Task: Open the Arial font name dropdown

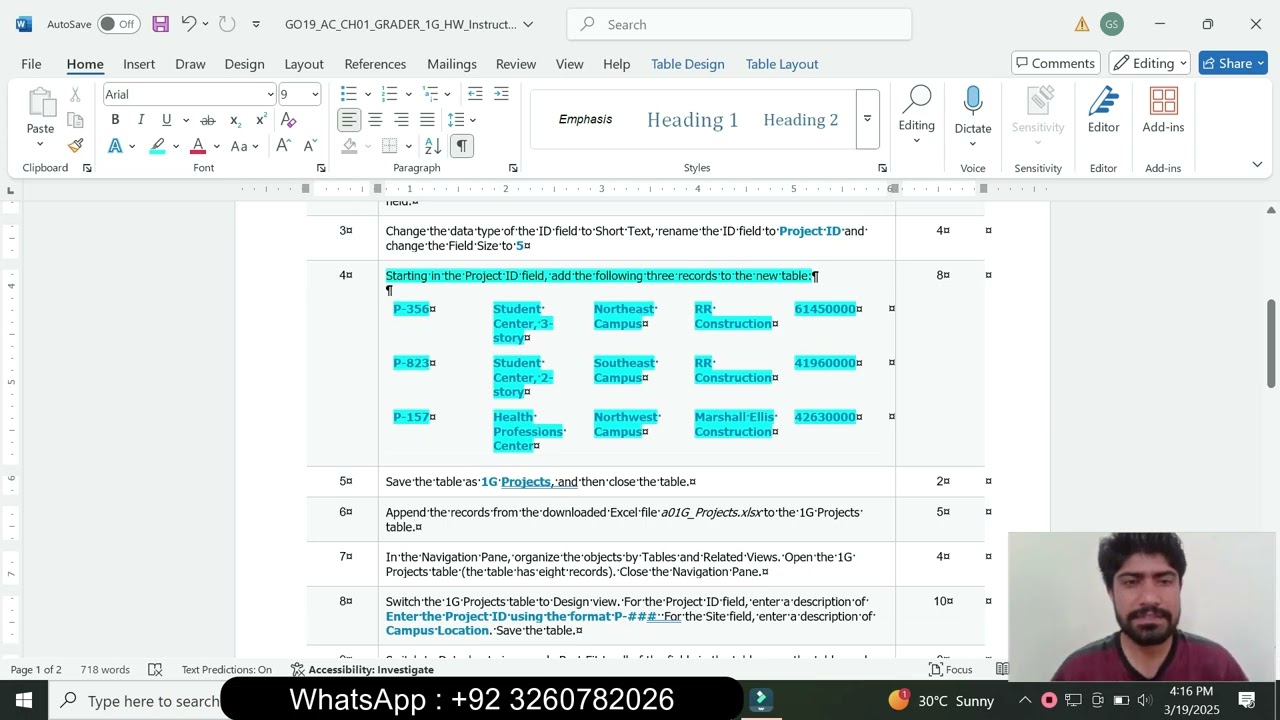Action: tap(270, 94)
